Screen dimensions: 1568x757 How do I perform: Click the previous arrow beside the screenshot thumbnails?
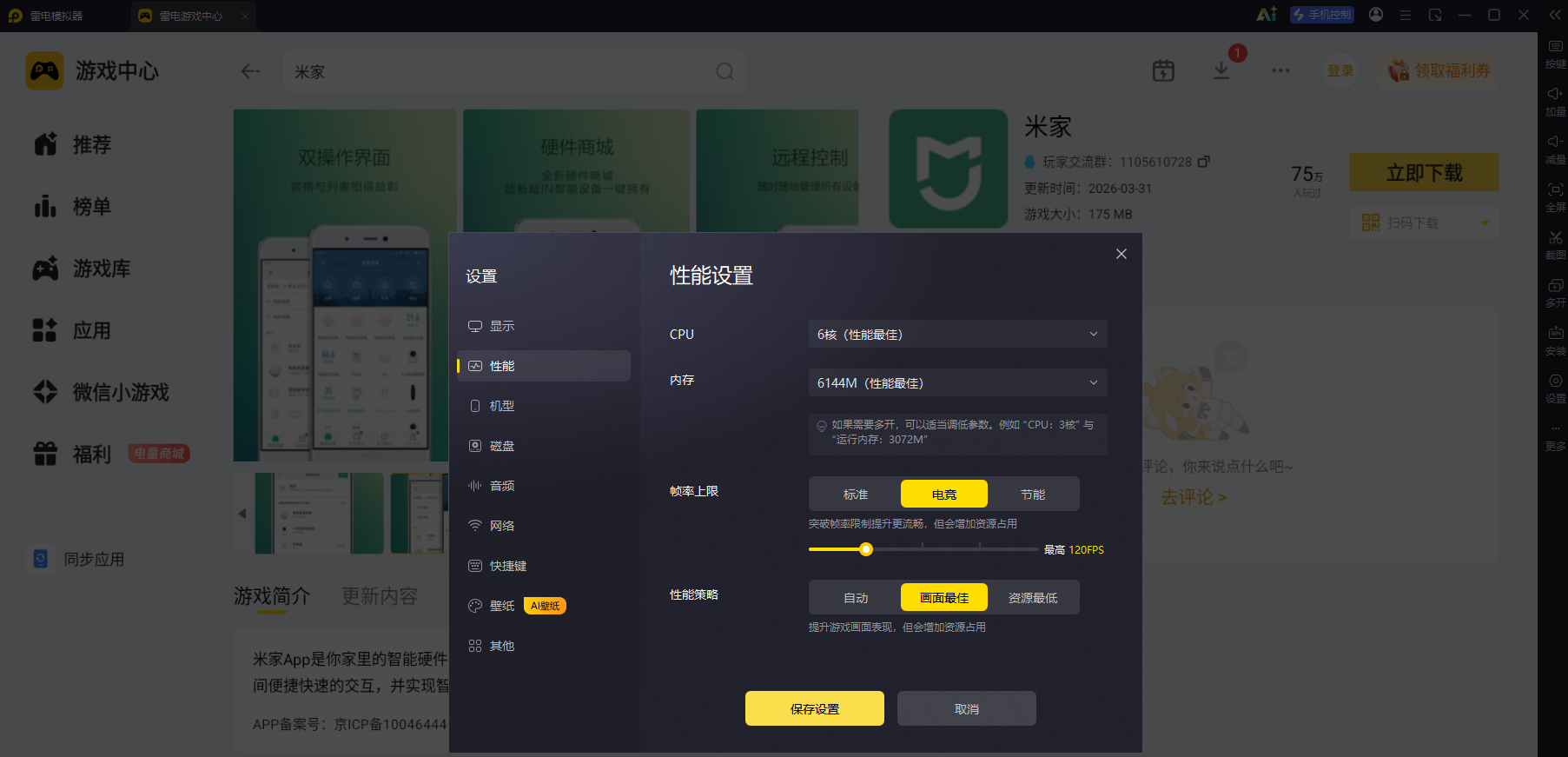(242, 514)
